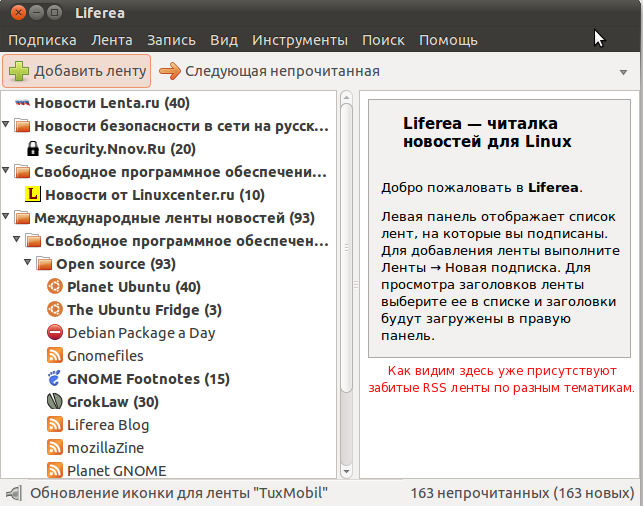Click the Liferea Blog RSS icon

click(x=55, y=424)
